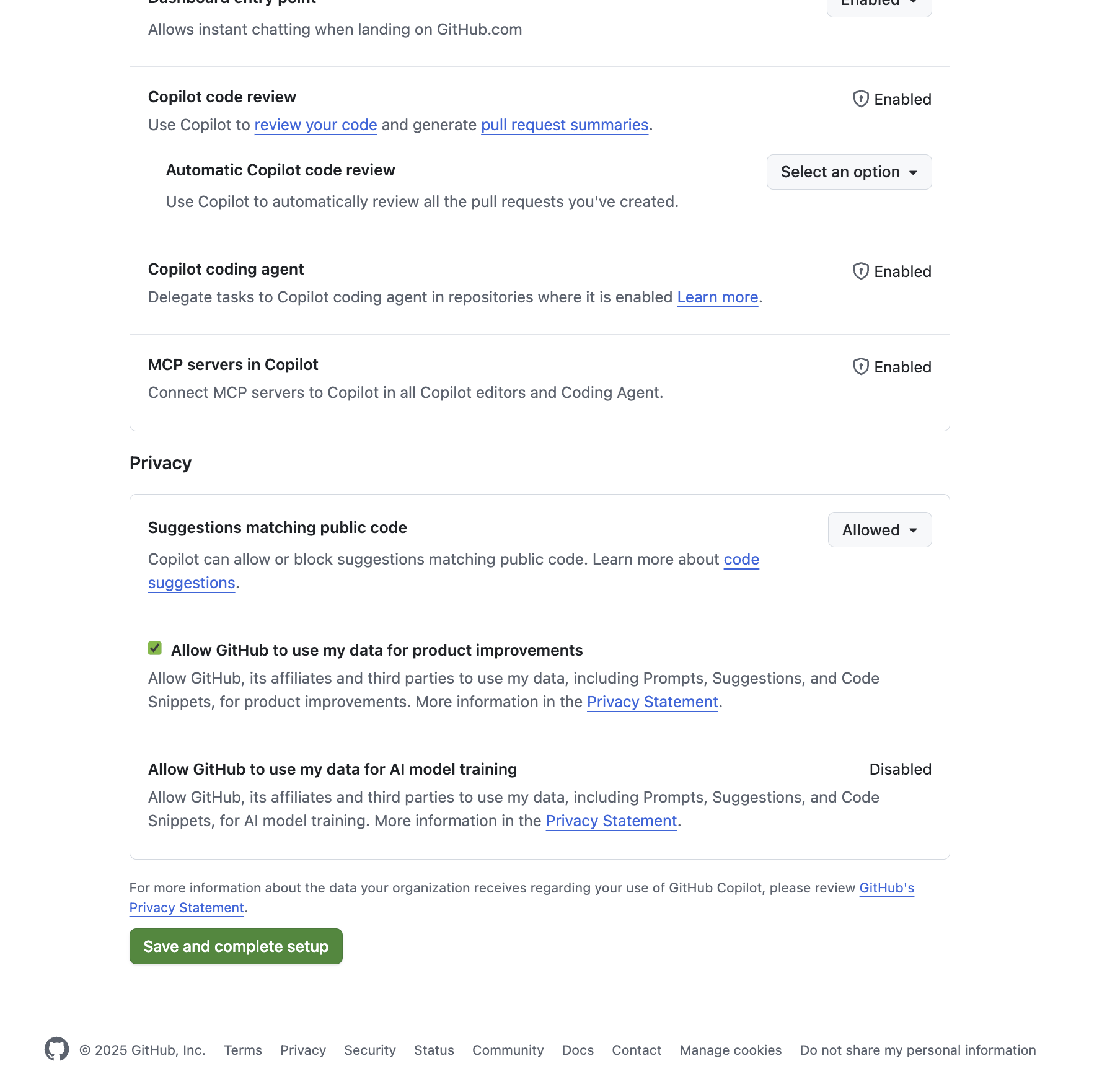
Task: Click Learn more about coding agent
Action: 717,297
